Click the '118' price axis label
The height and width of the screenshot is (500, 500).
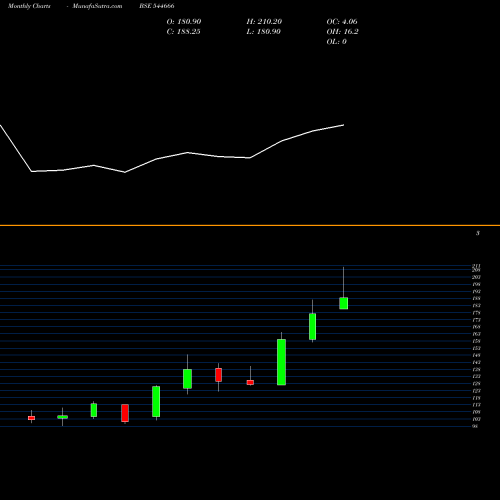(476, 398)
